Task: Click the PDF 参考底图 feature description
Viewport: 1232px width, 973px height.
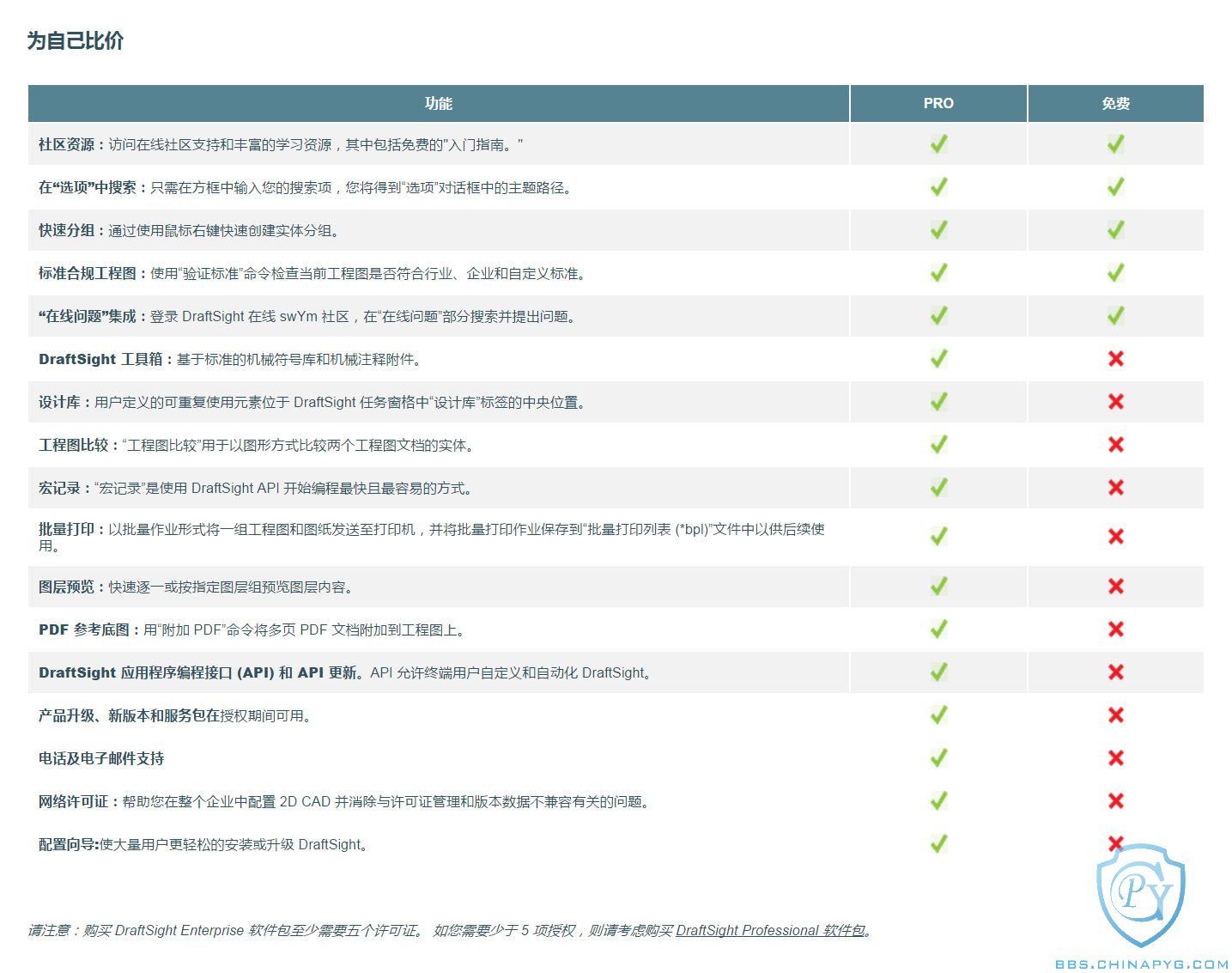Action: (x=254, y=629)
